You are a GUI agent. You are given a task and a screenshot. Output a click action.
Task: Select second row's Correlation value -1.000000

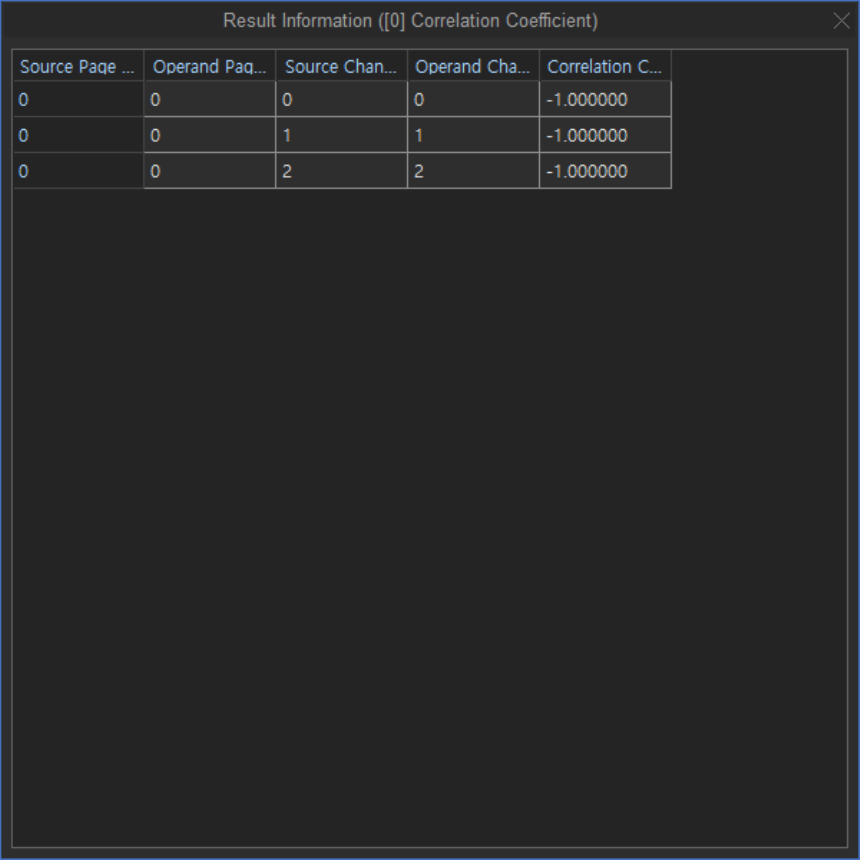605,136
